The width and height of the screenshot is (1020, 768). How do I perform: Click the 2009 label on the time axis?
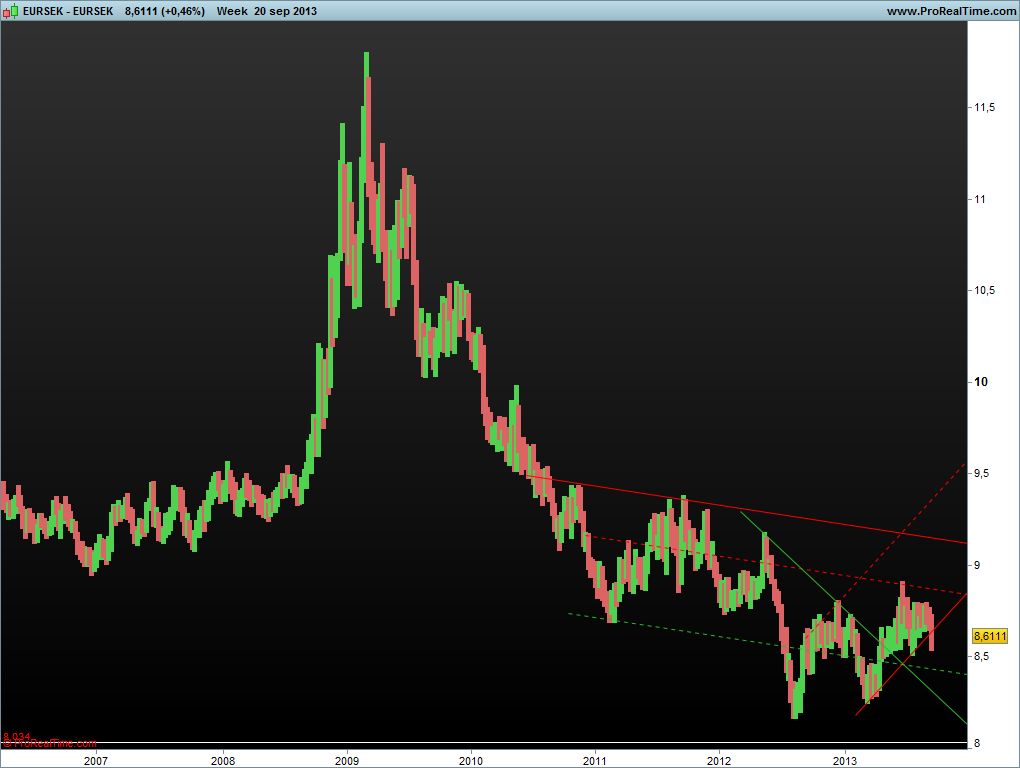(x=347, y=759)
